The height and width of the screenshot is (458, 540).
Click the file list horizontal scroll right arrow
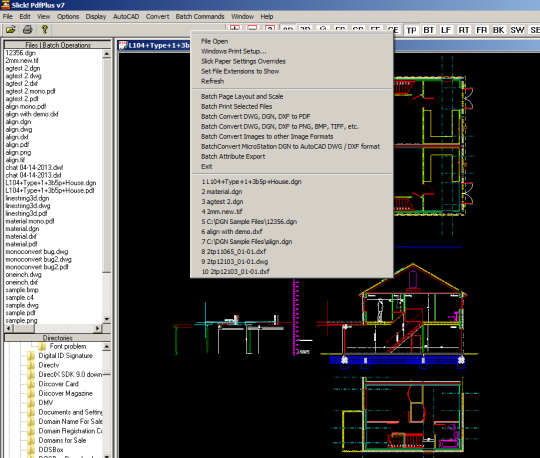[98, 328]
